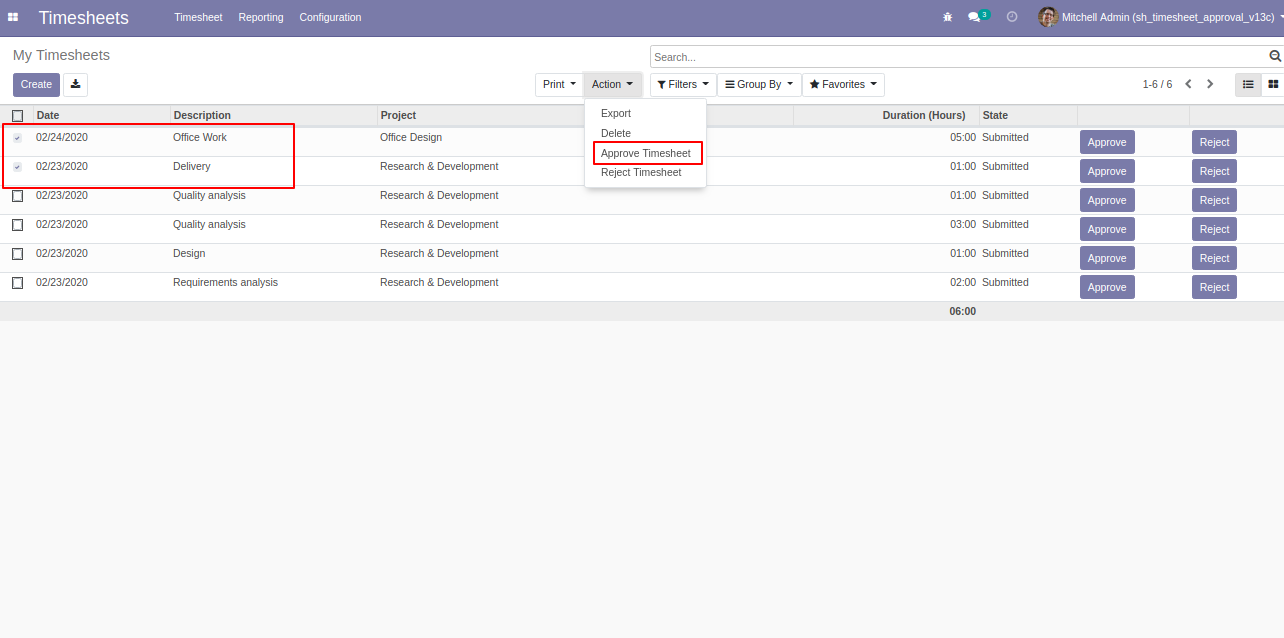This screenshot has height=638, width=1284.
Task: Click Mitchell Admin avatar picture
Action: tap(1048, 17)
